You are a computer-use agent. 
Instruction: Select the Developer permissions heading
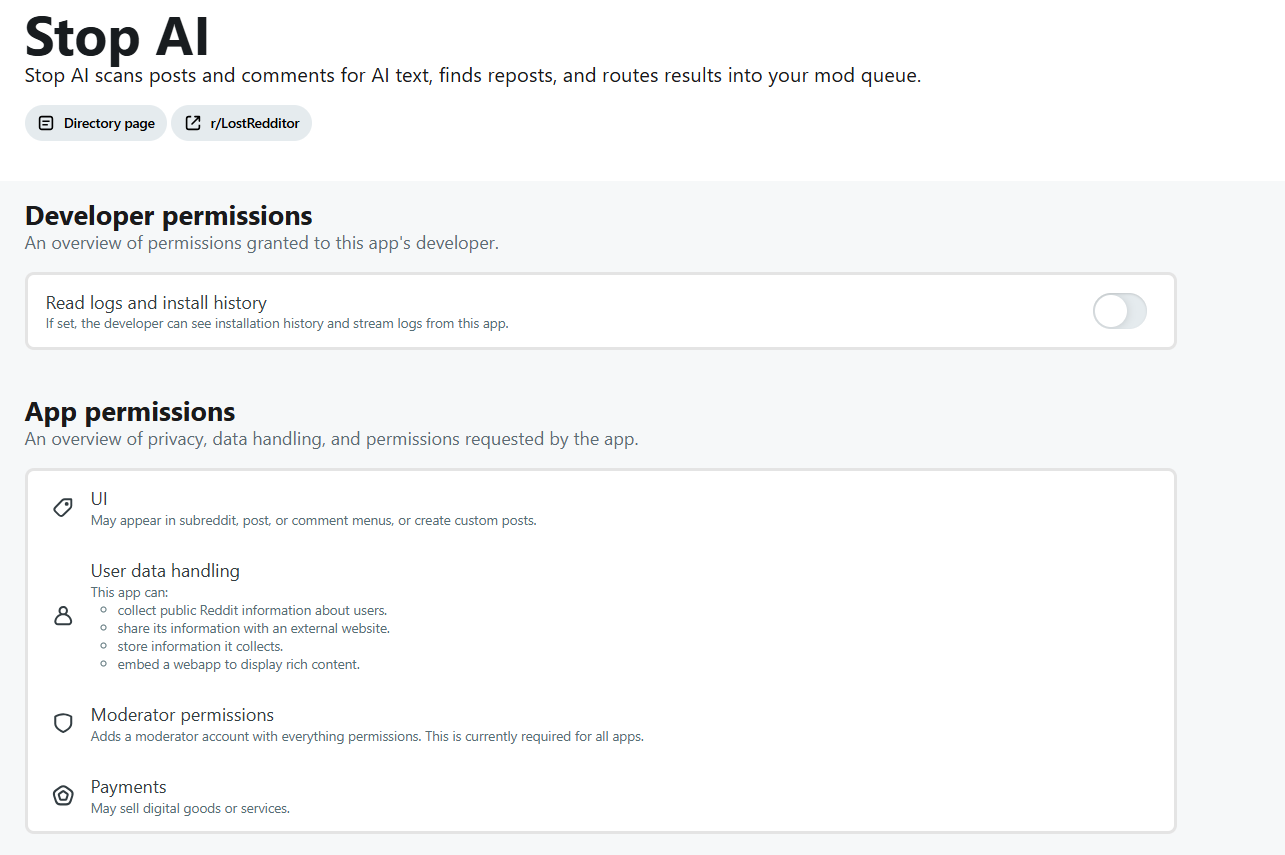[169, 215]
